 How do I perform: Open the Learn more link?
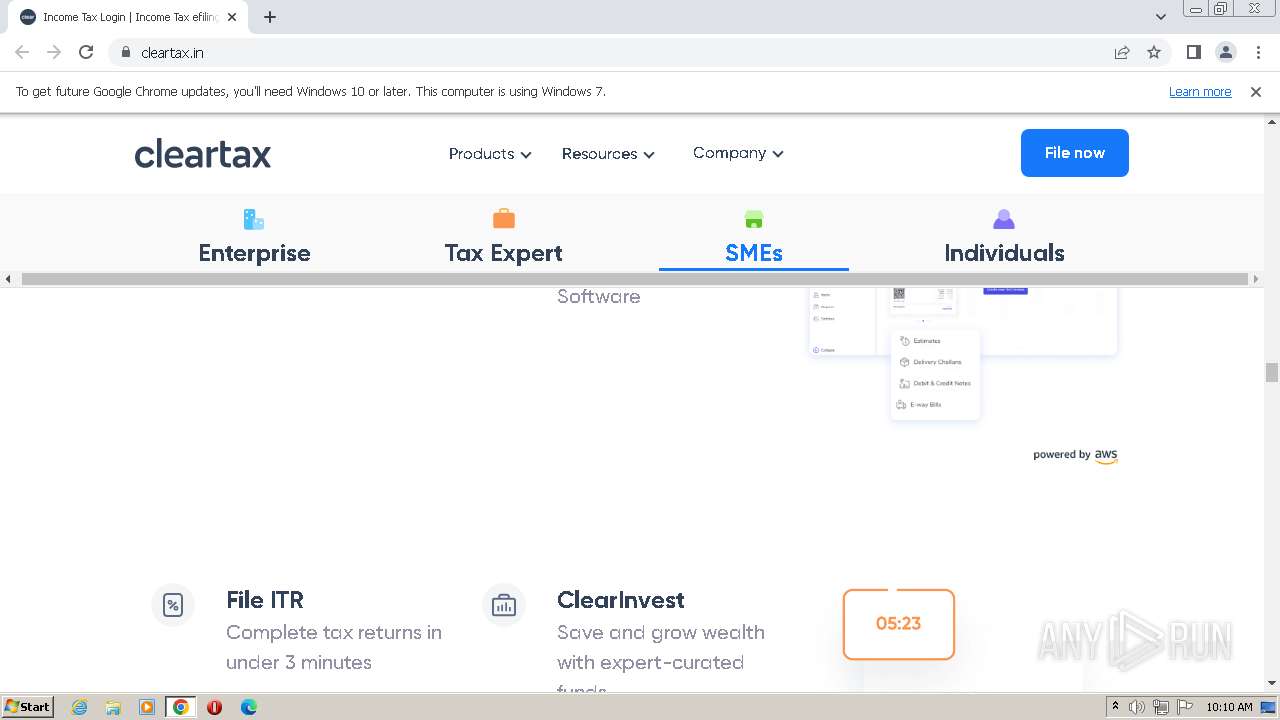tap(1200, 92)
